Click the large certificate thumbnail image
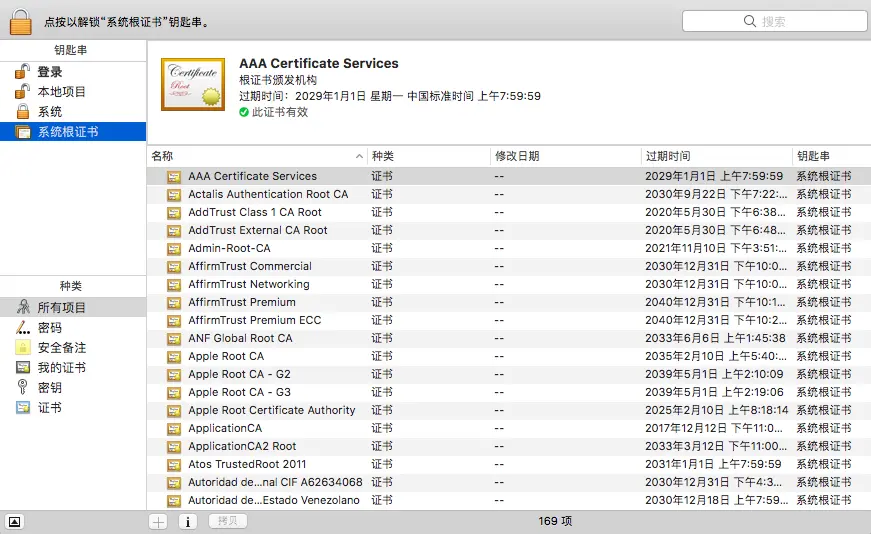This screenshot has height=534, width=871. click(x=193, y=84)
